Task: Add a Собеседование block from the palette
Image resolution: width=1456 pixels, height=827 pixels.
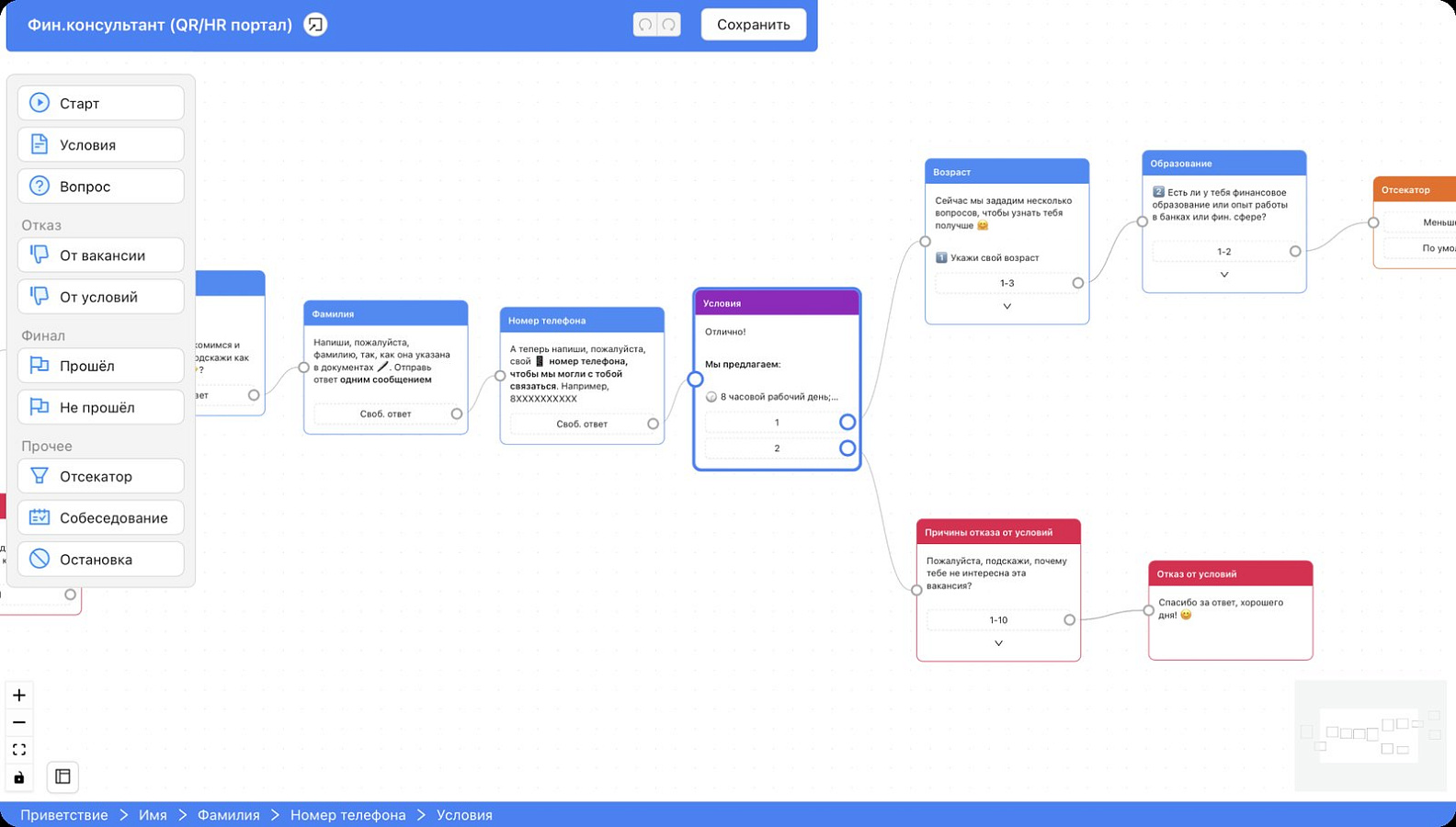Action: (101, 516)
